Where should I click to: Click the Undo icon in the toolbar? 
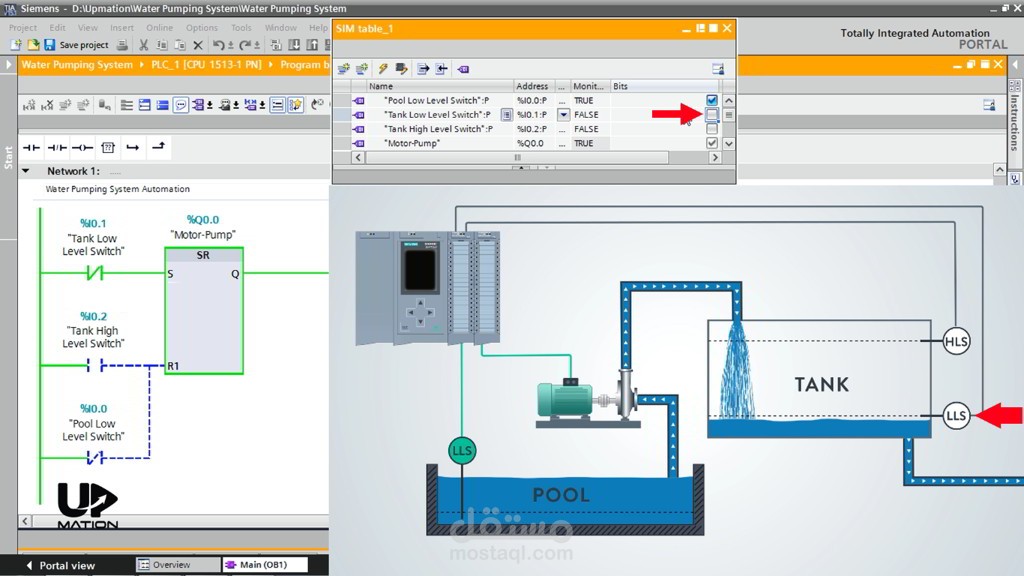click(218, 45)
